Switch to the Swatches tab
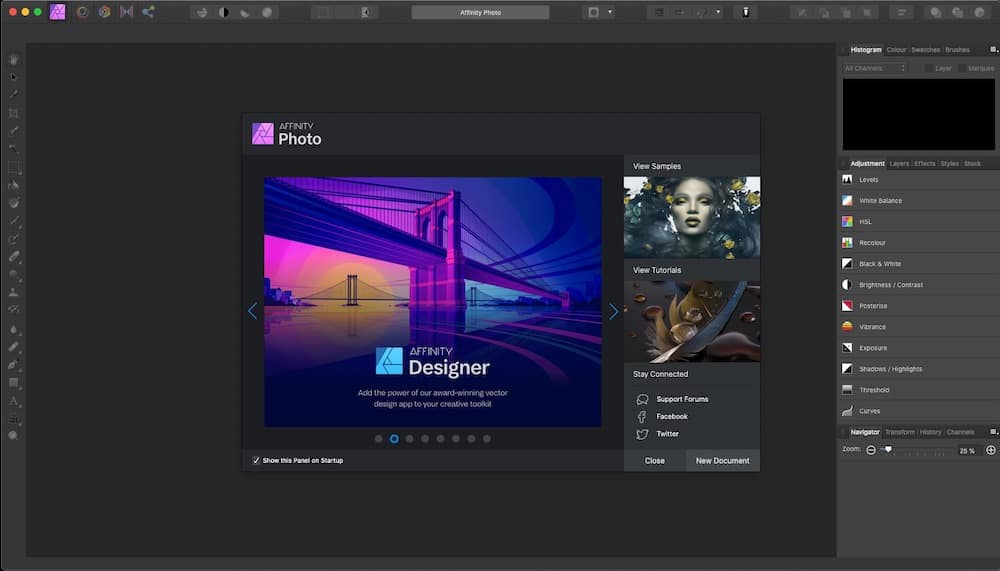The image size is (1000, 571). click(925, 50)
